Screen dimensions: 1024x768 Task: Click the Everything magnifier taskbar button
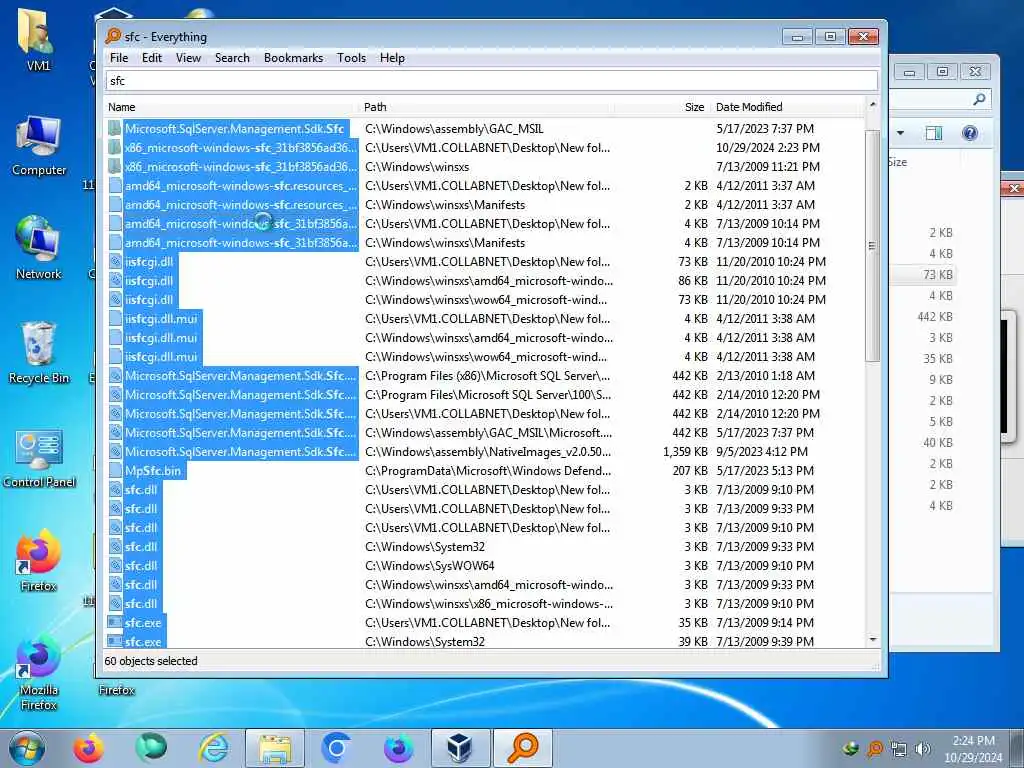pos(522,748)
